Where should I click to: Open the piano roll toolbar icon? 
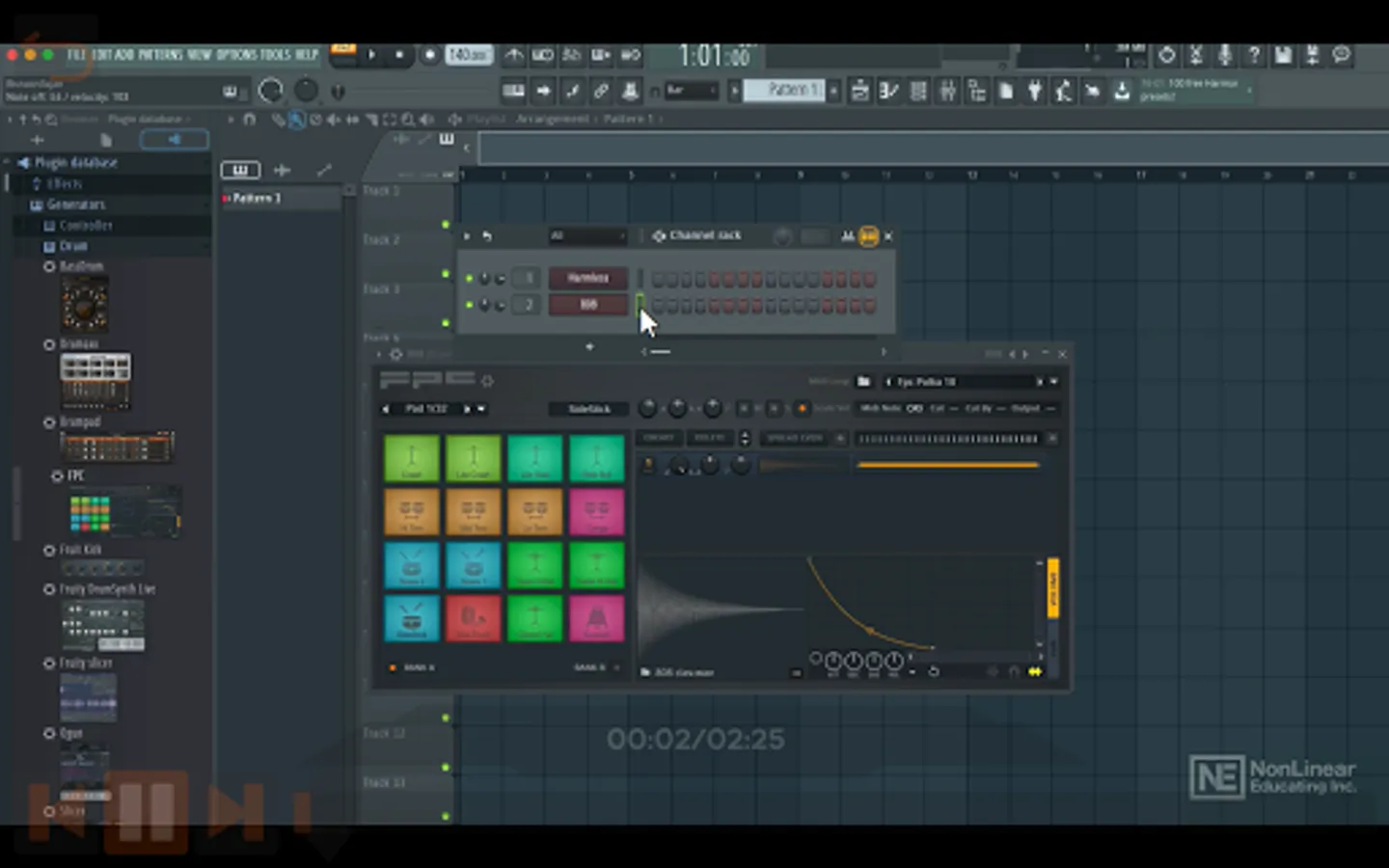[x=888, y=92]
